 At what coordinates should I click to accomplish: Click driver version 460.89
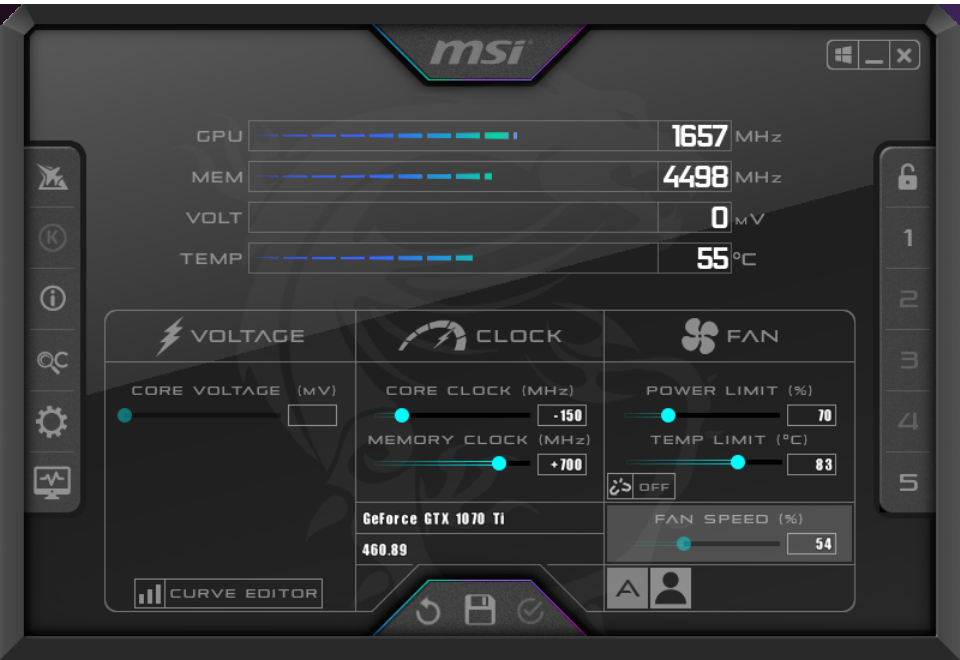[384, 550]
